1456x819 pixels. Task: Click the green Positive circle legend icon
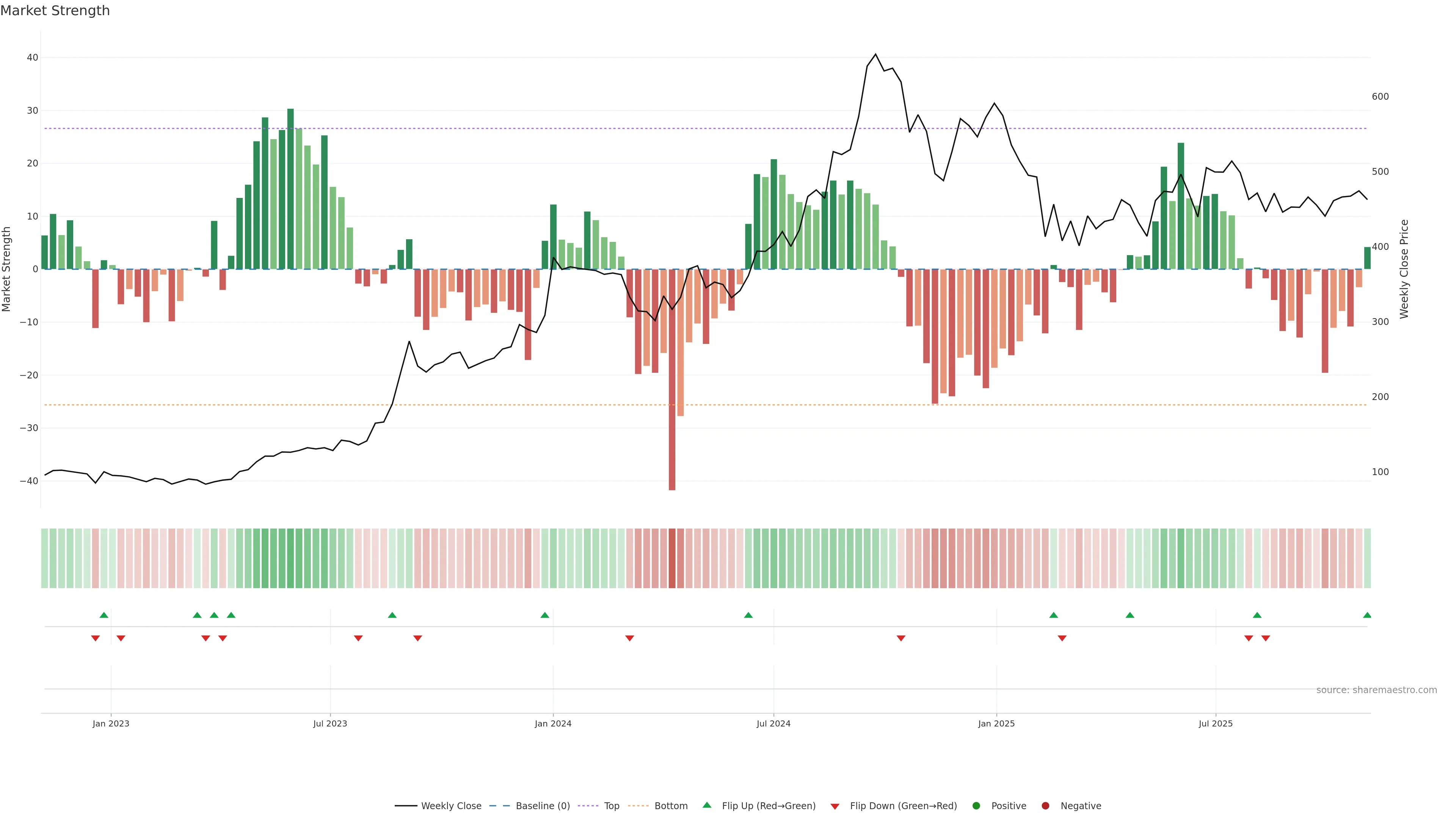pos(976,806)
